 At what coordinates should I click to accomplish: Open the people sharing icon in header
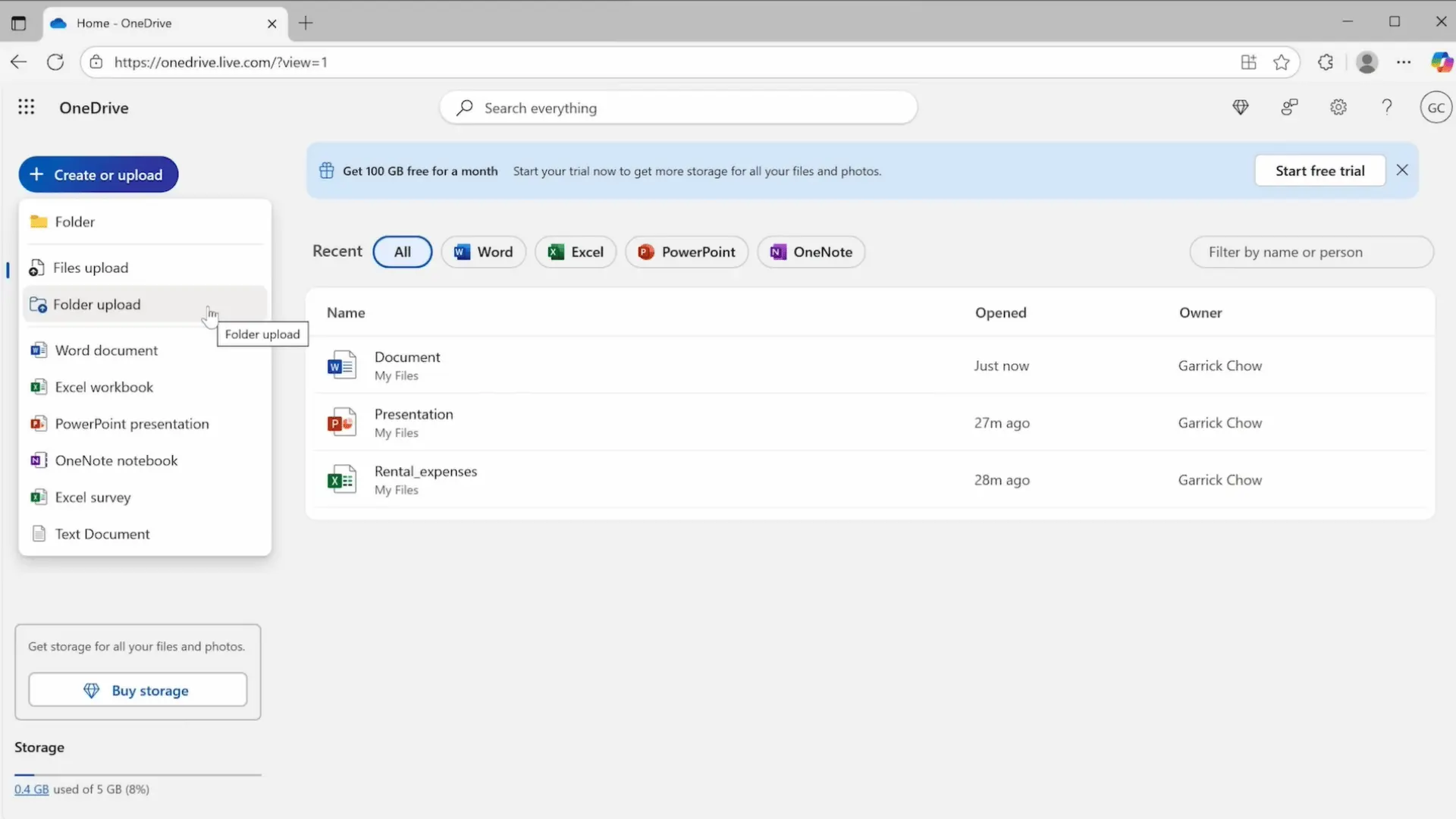(x=1289, y=108)
